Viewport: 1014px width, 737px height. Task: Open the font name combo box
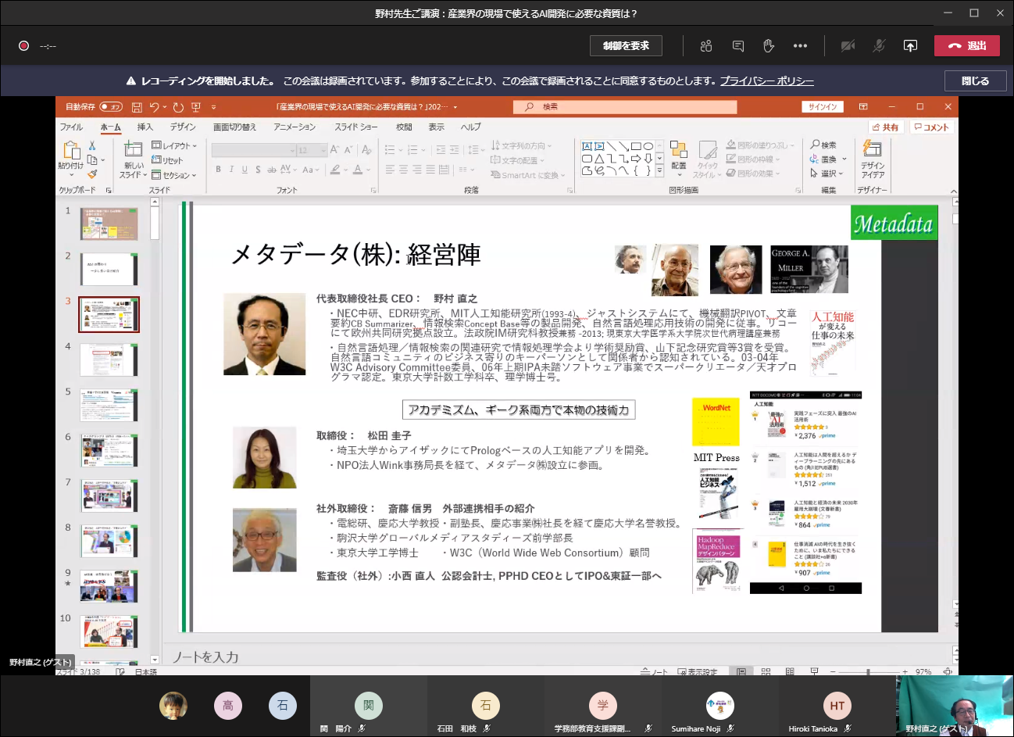tap(254, 150)
